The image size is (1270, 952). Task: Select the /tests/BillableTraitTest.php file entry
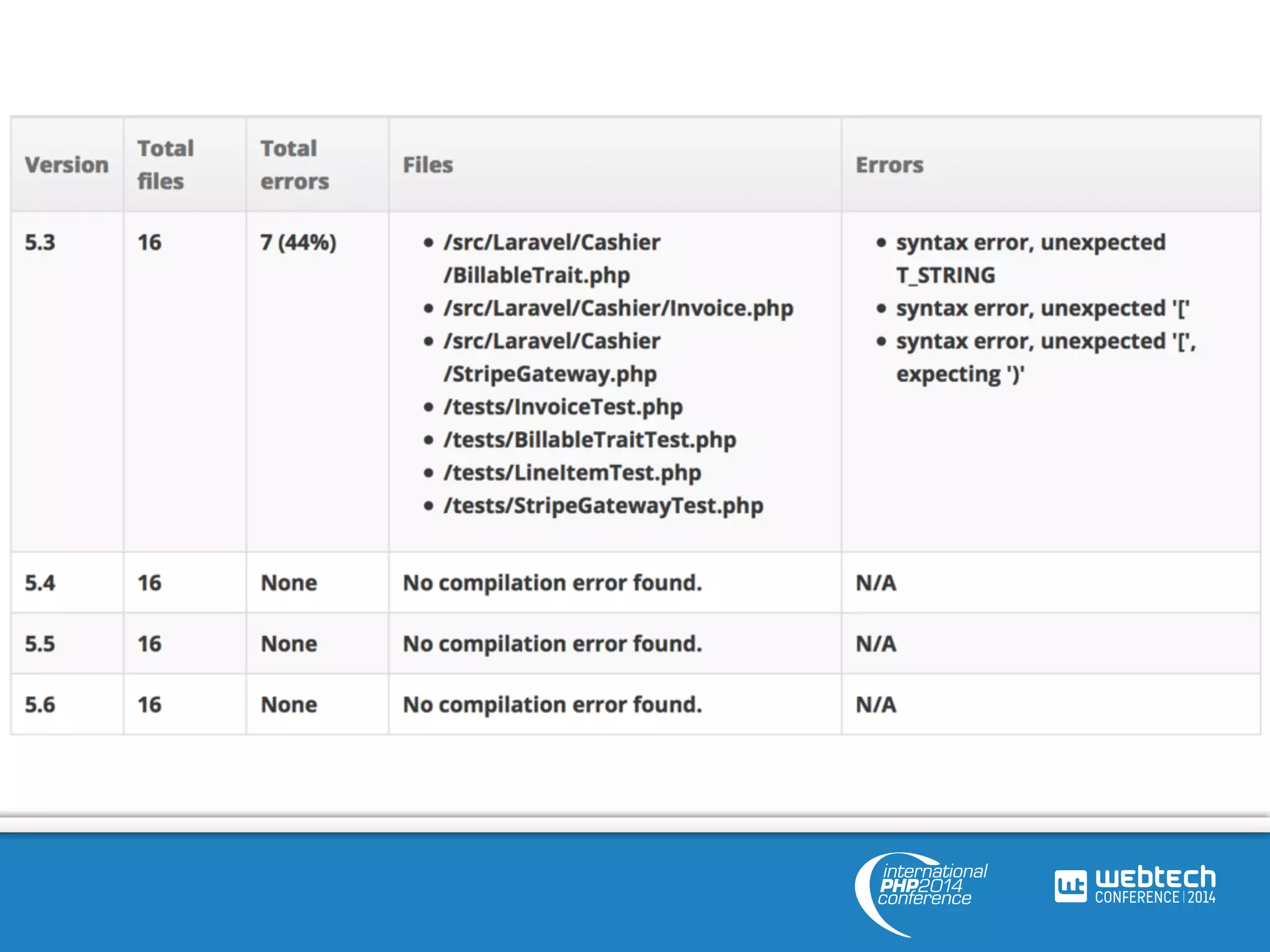pos(590,439)
